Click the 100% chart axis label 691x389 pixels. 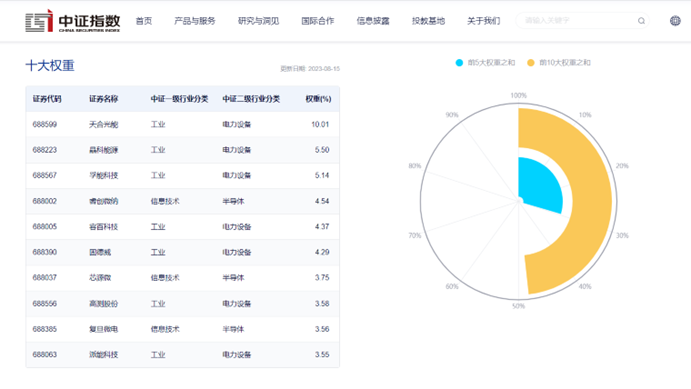tap(519, 96)
